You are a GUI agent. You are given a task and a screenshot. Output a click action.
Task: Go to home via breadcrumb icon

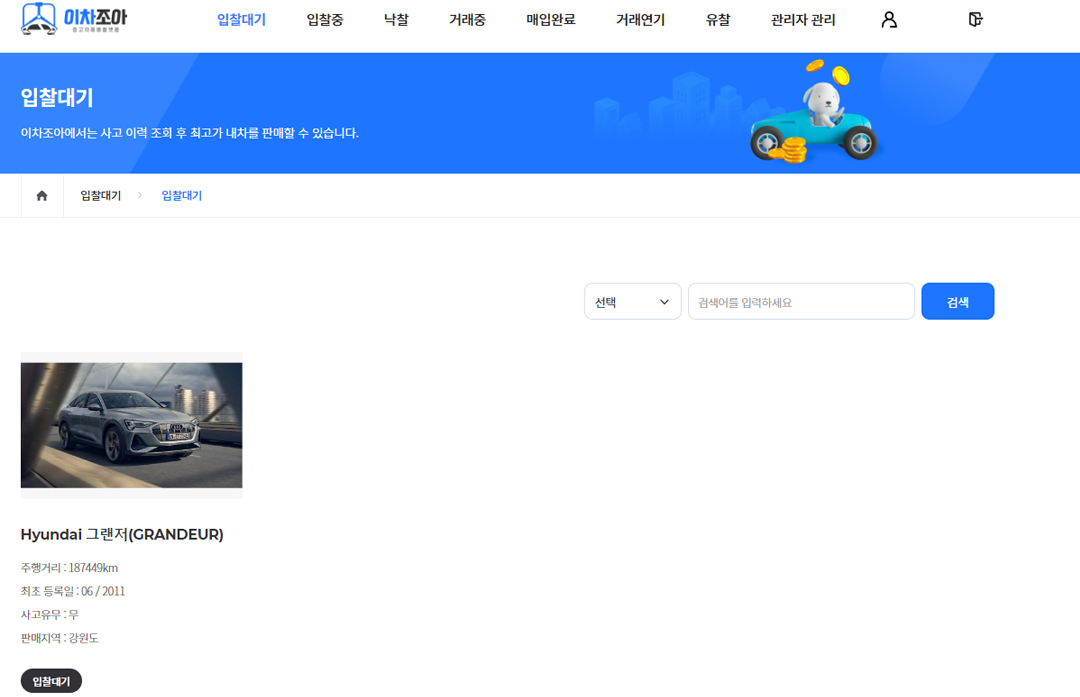point(42,196)
